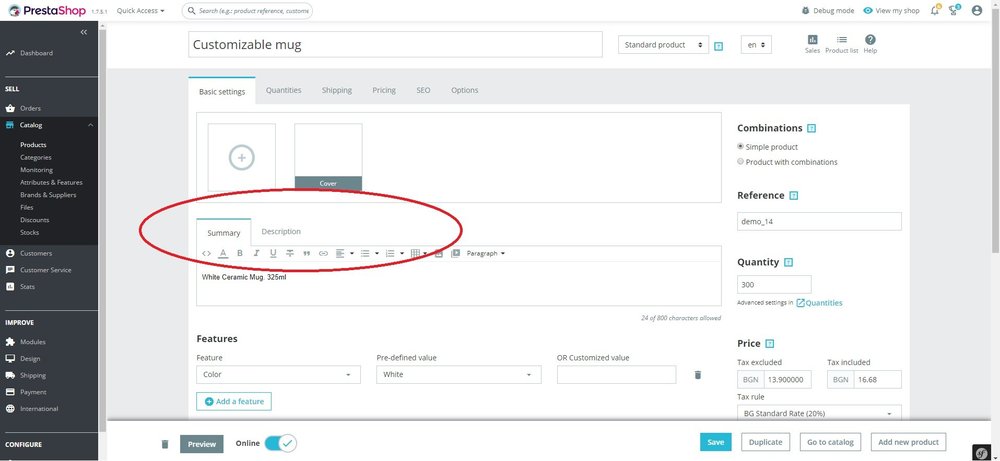The height and width of the screenshot is (461, 1000).
Task: Click the Quantity field showing 300
Action: pyautogui.click(x=774, y=284)
